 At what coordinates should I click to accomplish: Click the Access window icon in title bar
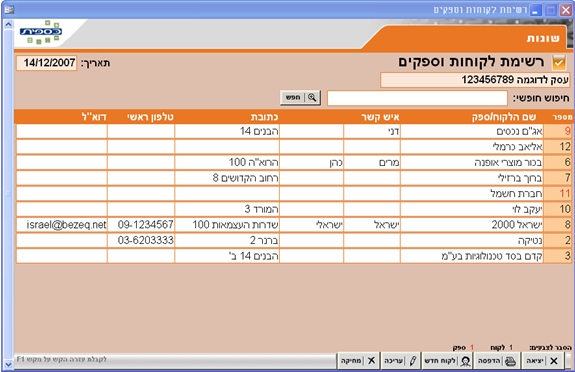(x=9, y=10)
